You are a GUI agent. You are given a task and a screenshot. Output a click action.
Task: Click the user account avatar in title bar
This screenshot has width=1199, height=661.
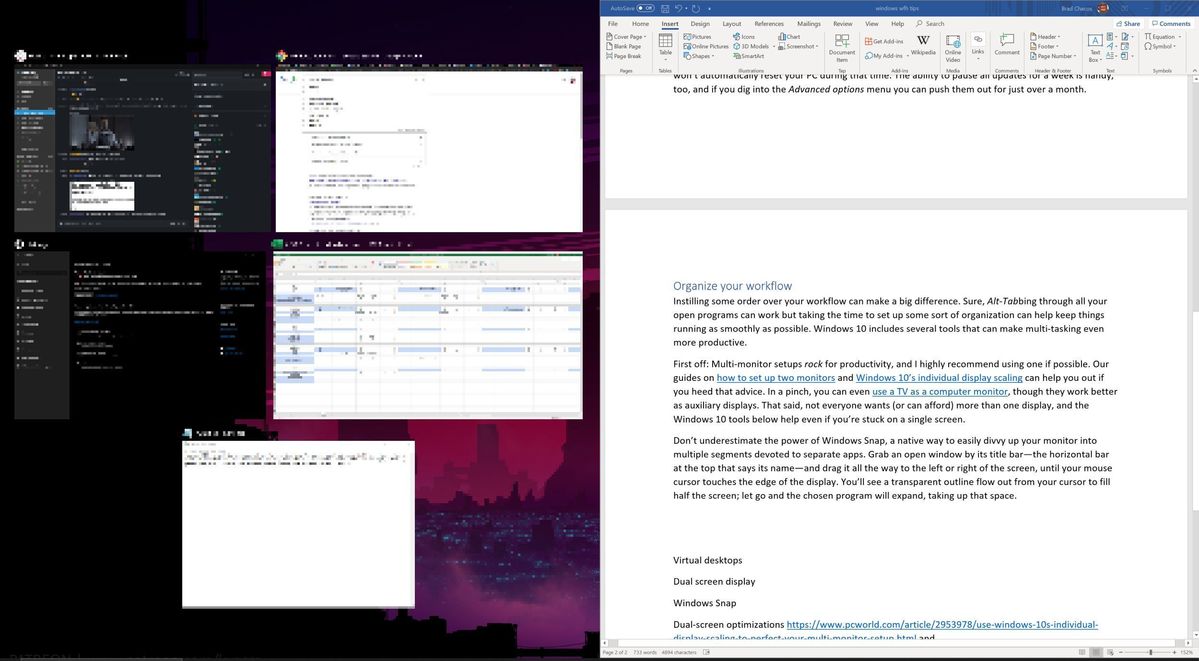[1103, 8]
